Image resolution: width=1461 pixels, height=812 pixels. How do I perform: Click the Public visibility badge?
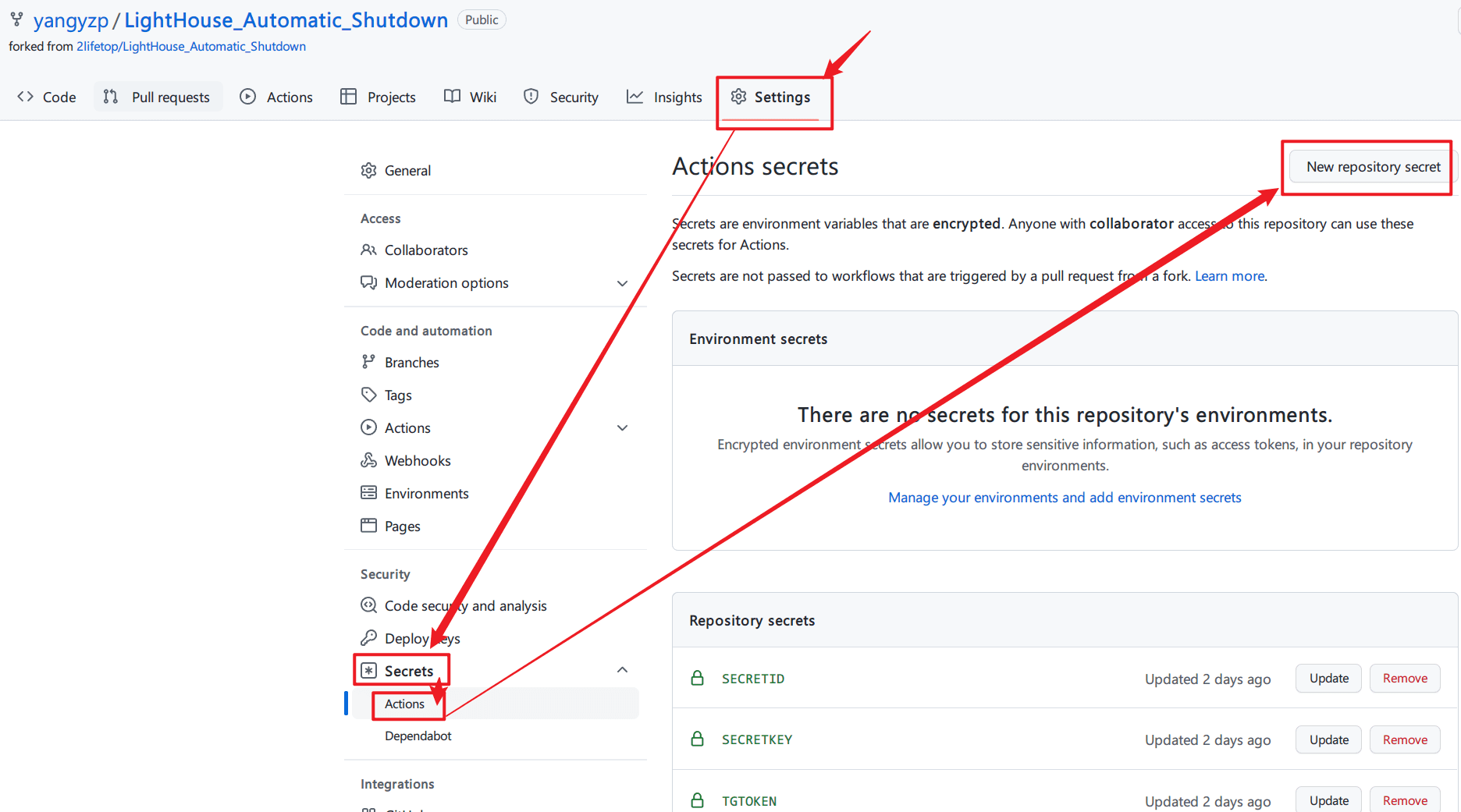[x=482, y=20]
